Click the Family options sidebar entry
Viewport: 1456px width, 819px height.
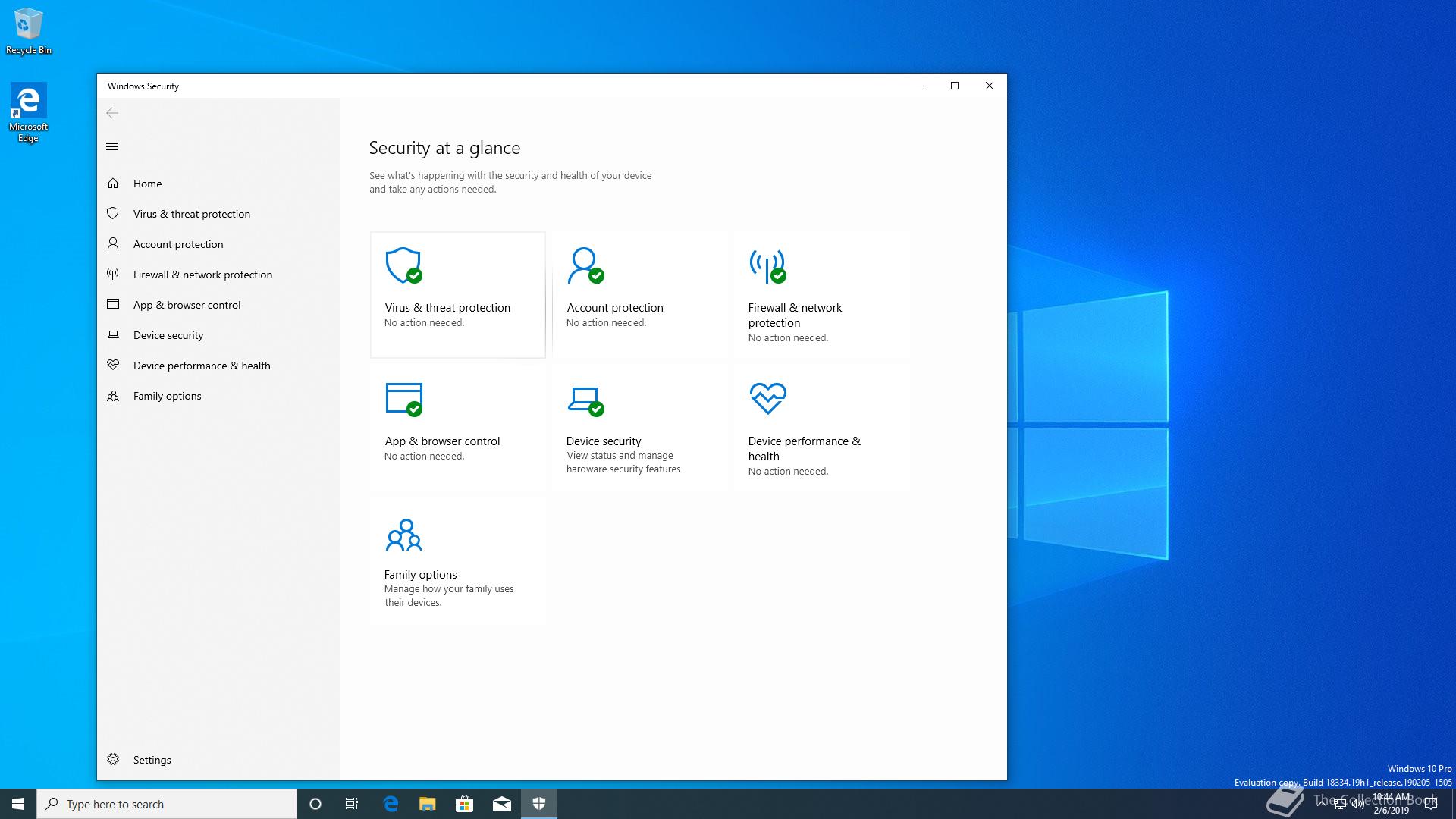167,396
